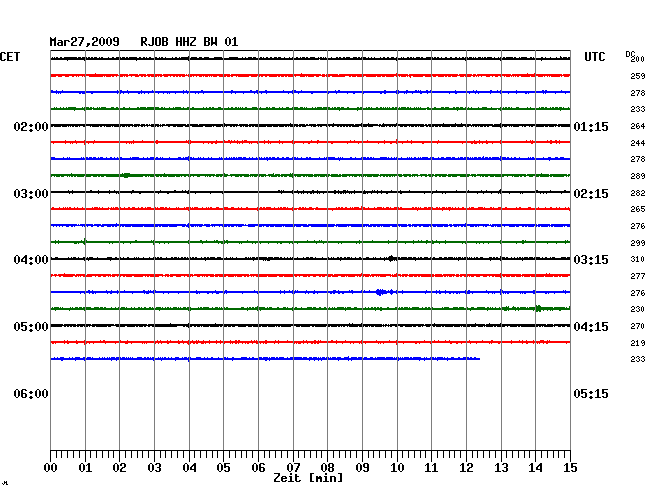Select the 06:00 CET time label

pyautogui.click(x=31, y=393)
